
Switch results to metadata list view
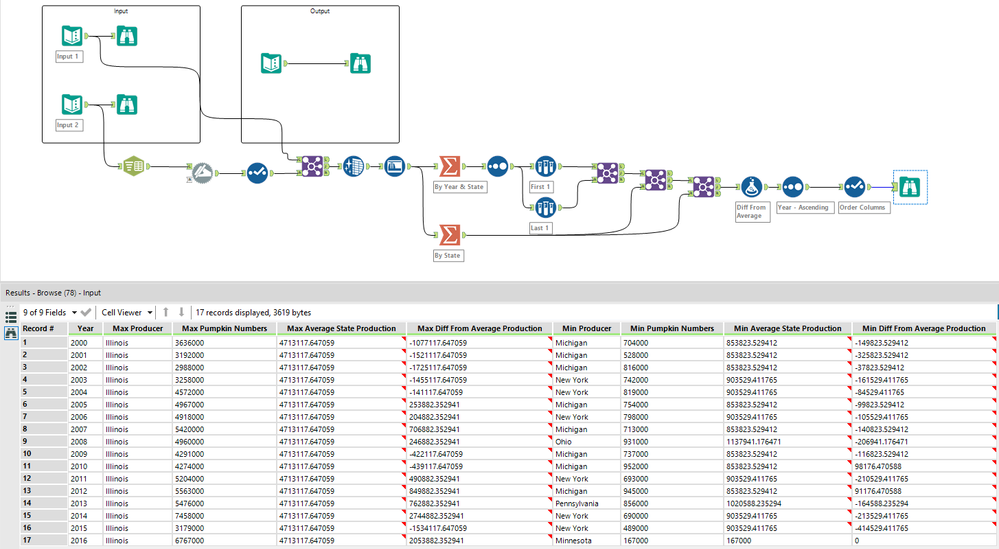(11, 317)
